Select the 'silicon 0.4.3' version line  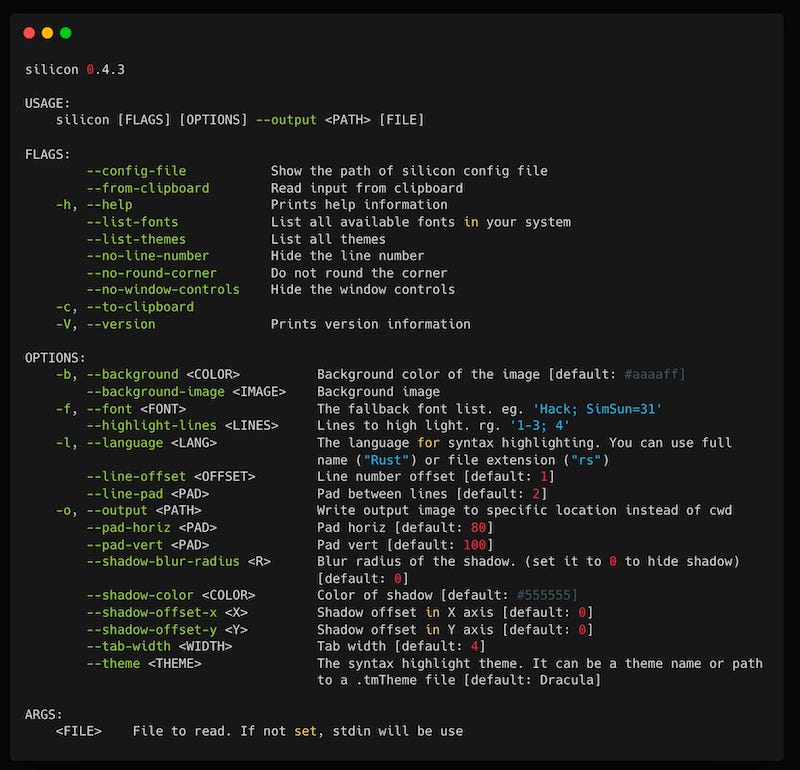[x=75, y=69]
